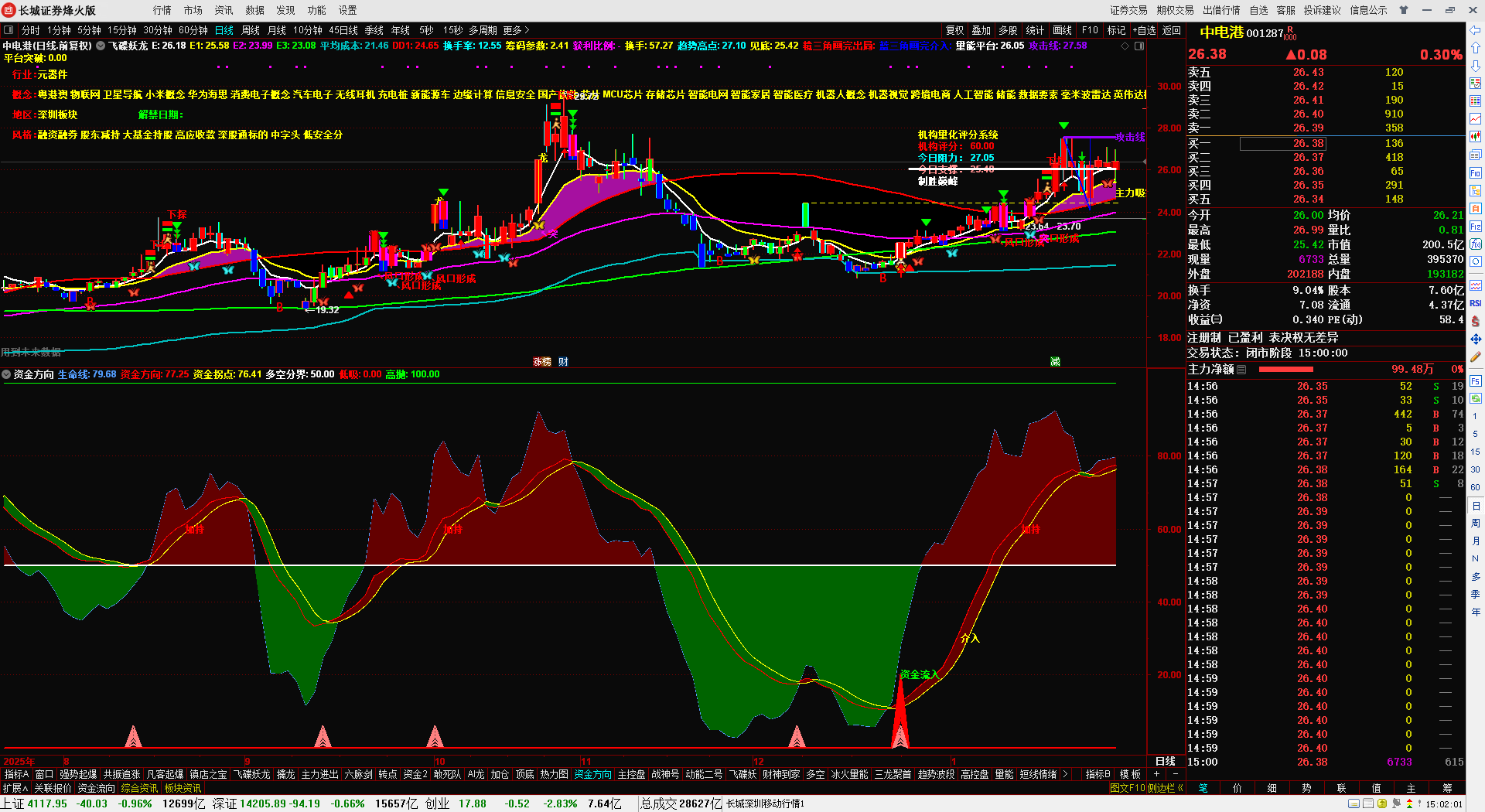1485x812 pixels.
Task: Click the 笔 tab below the tick list
Action: [1203, 788]
